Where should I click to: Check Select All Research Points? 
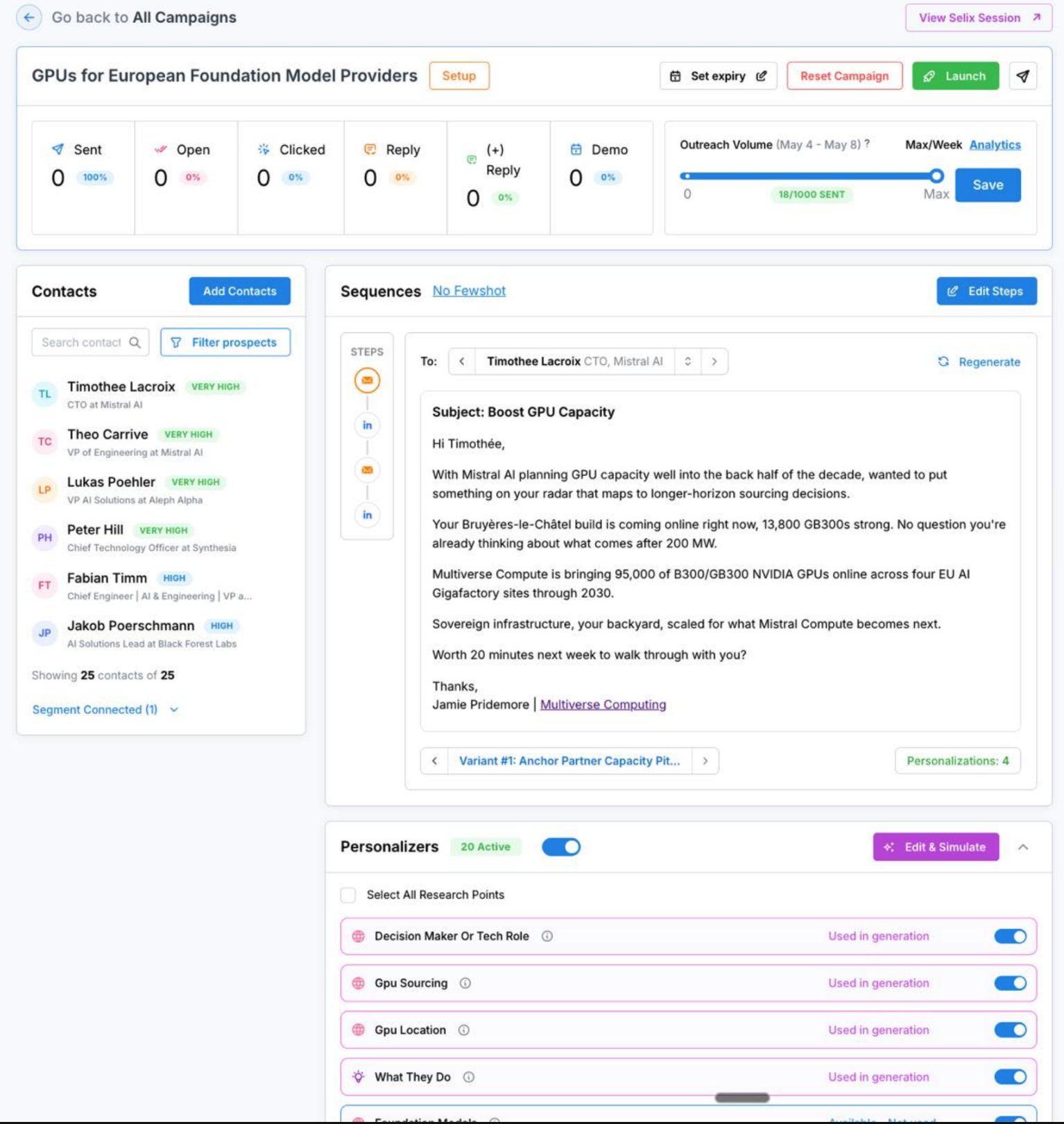click(x=348, y=895)
